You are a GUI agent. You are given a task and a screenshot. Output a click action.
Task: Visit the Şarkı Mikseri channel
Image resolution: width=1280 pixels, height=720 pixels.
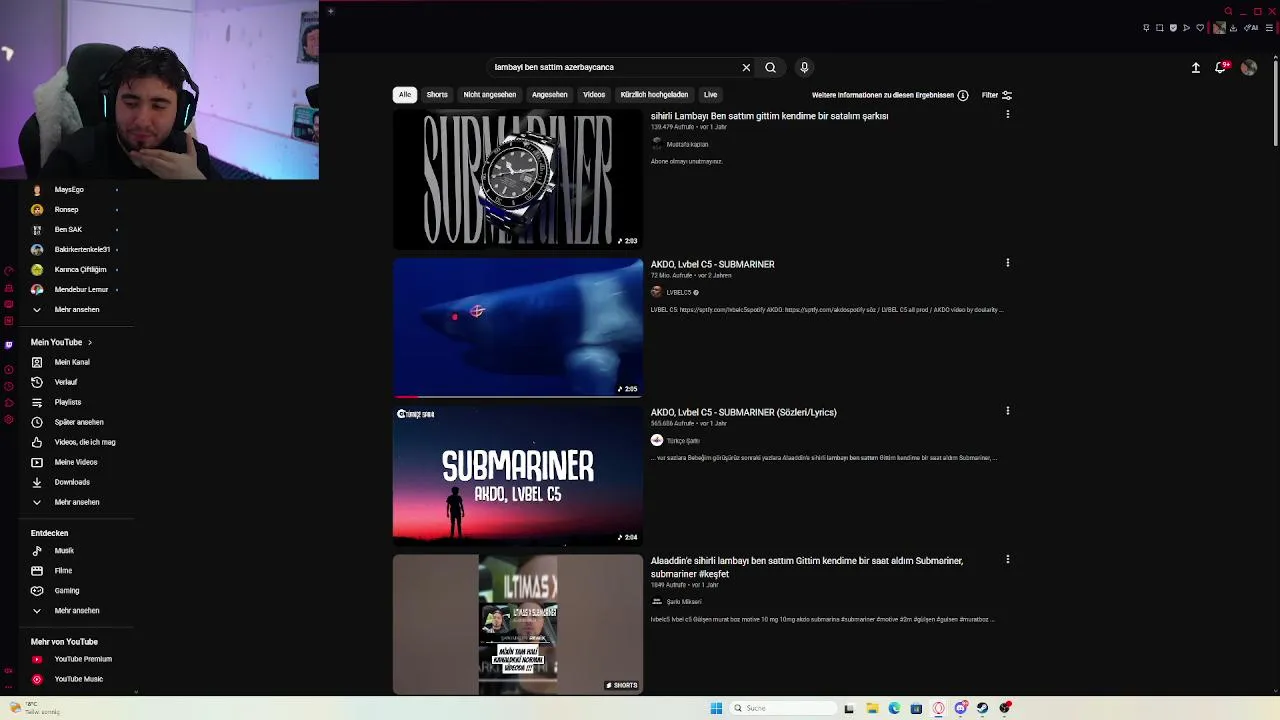(x=684, y=601)
